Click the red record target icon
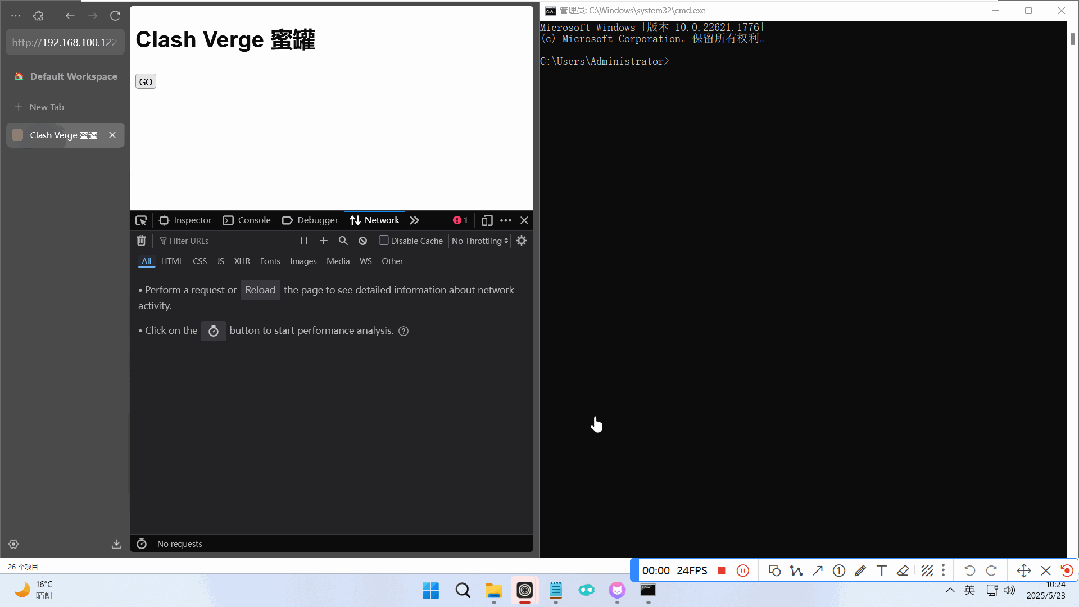The width and height of the screenshot is (1079, 607). (x=1066, y=571)
